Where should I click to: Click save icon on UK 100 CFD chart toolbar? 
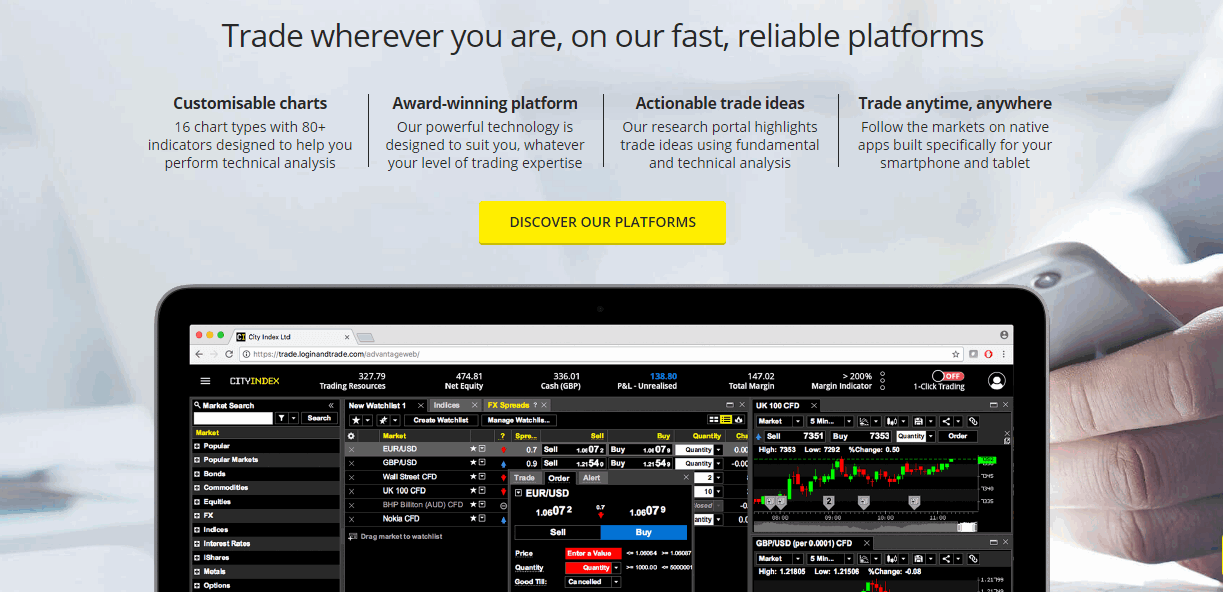point(918,421)
